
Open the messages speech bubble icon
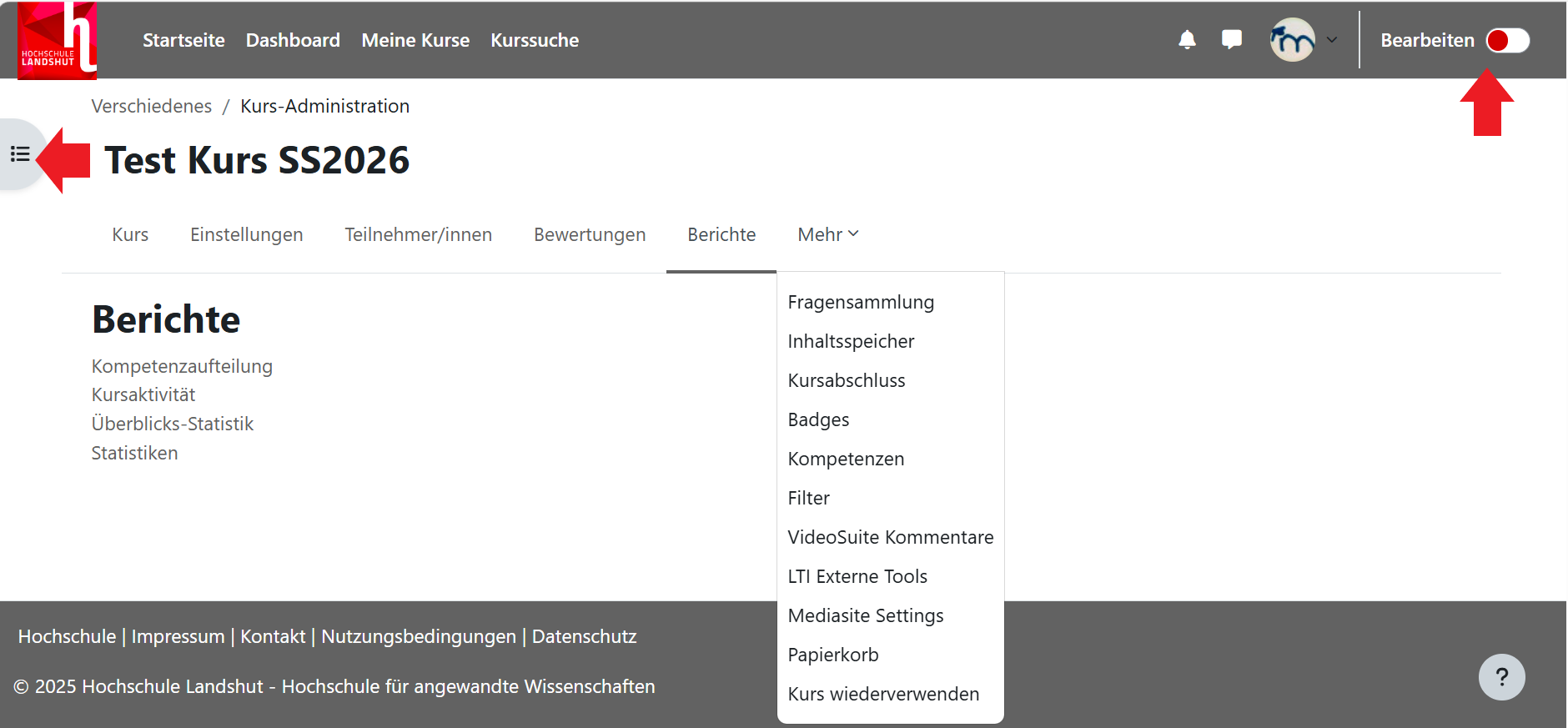click(x=1231, y=40)
